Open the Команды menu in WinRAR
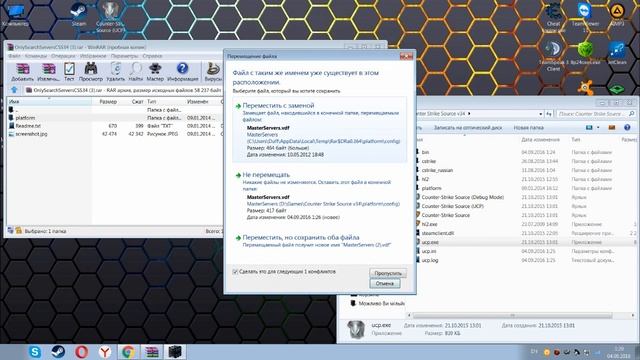The width and height of the screenshot is (640, 360). click(36, 56)
